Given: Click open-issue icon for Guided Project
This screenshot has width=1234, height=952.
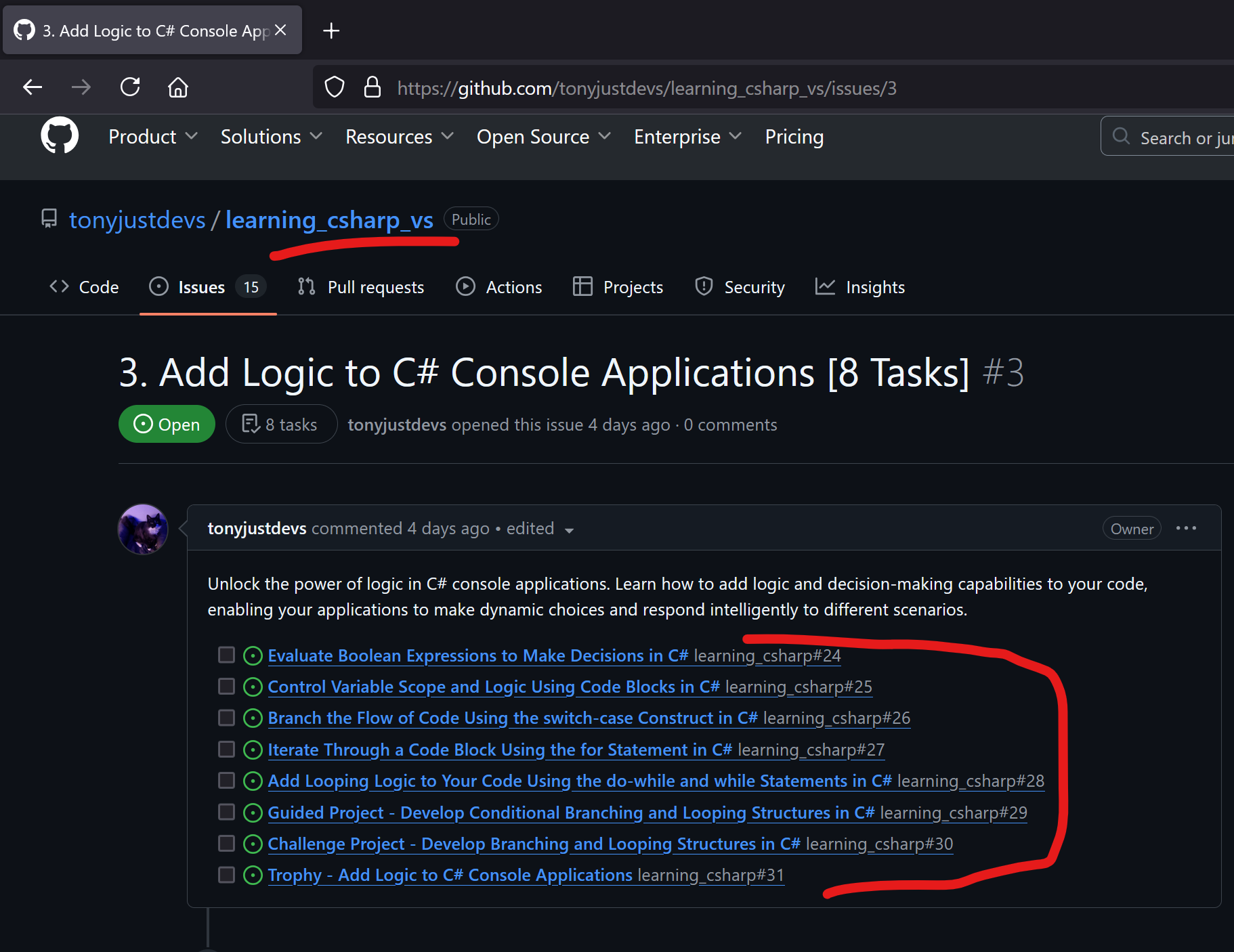Looking at the screenshot, I should 253,813.
